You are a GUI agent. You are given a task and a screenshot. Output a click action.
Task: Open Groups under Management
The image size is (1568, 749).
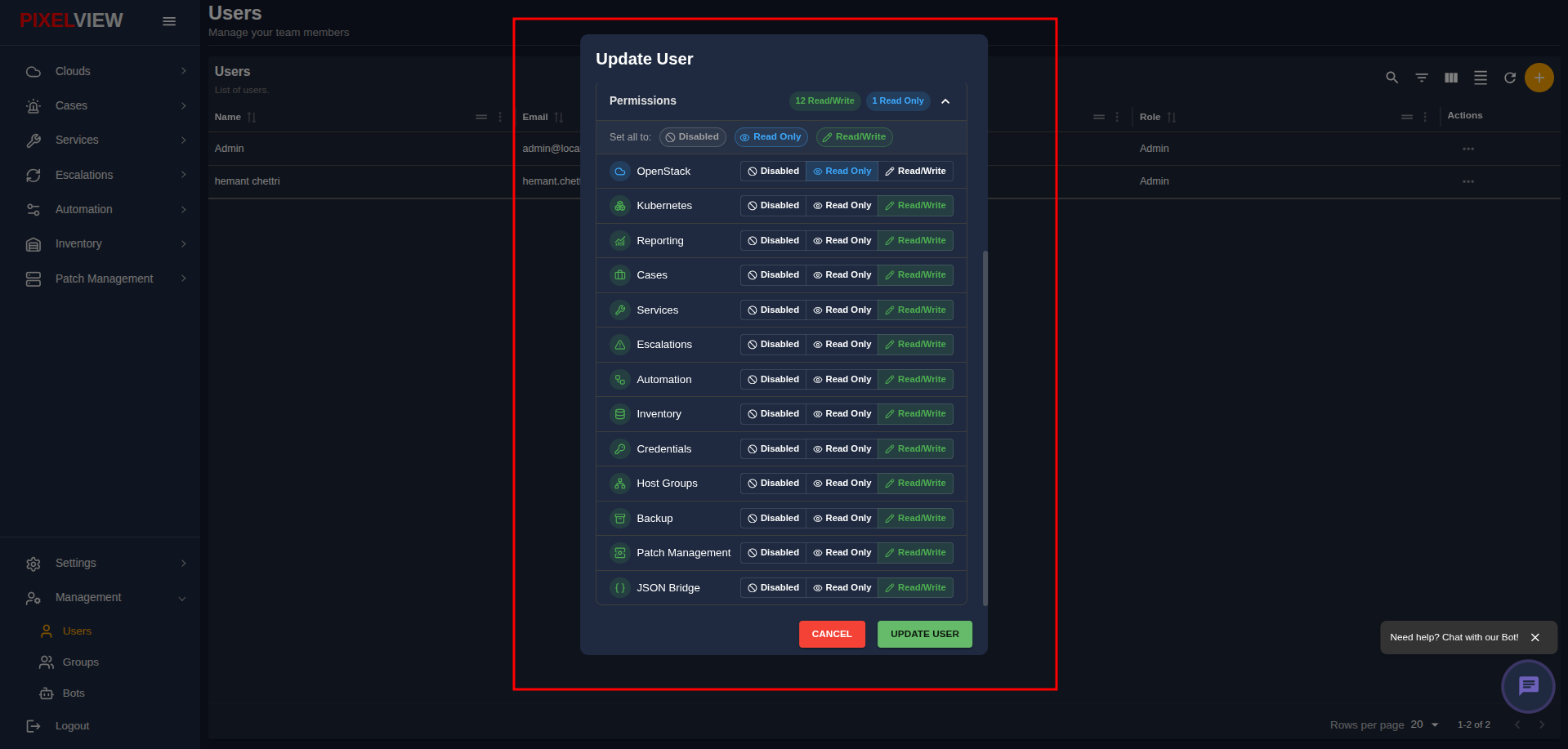(80, 662)
